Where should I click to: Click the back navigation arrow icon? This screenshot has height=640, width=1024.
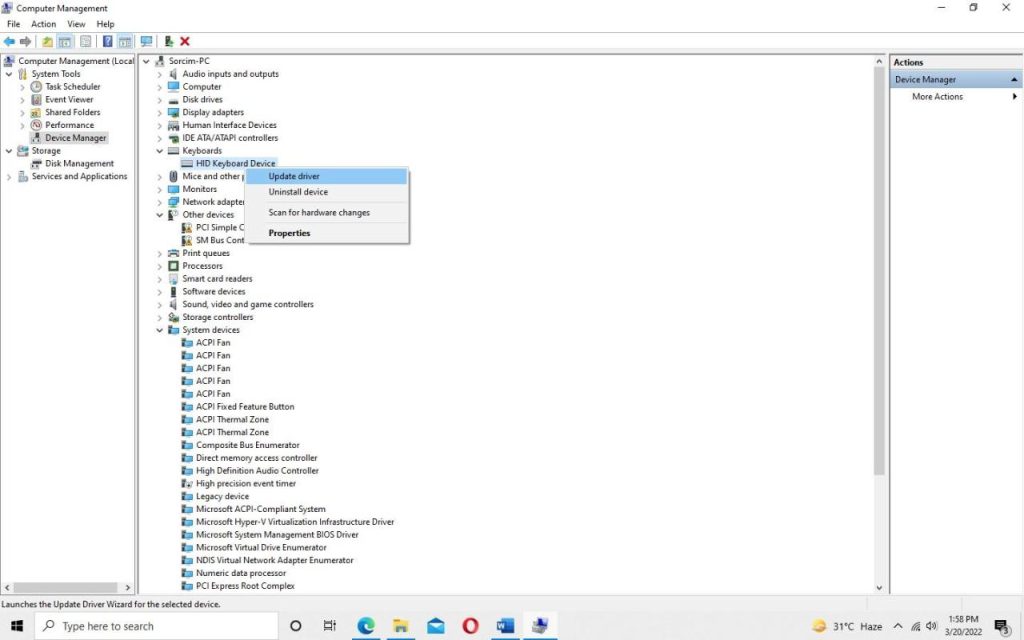point(9,41)
